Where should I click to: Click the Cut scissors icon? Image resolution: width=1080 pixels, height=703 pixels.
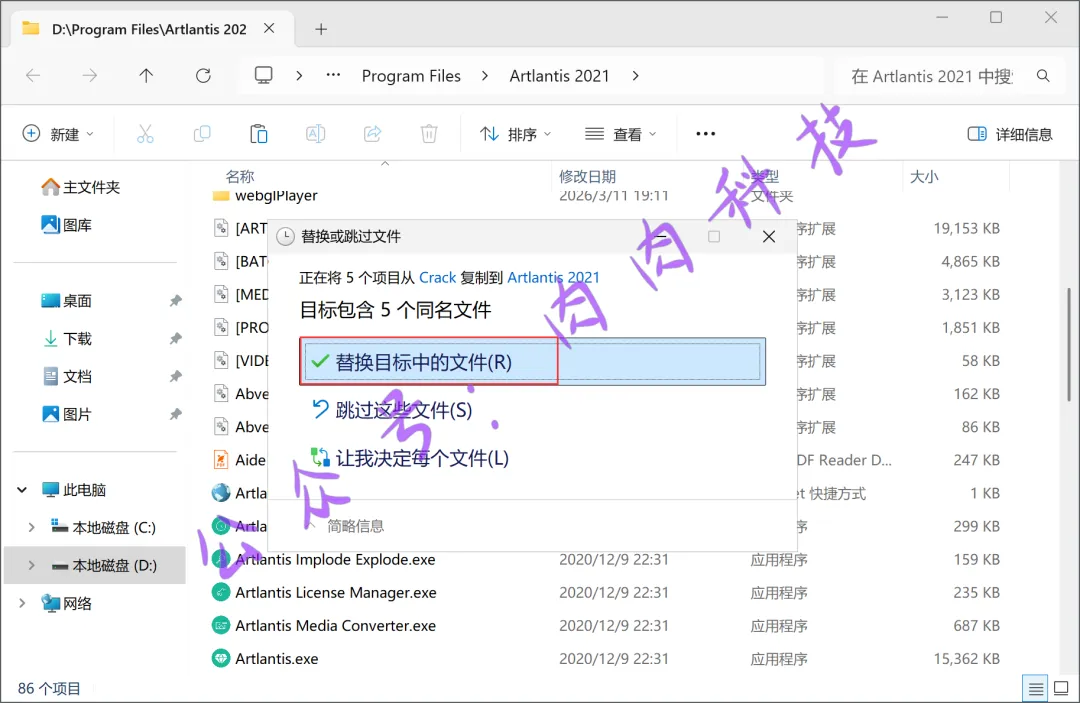pos(145,134)
